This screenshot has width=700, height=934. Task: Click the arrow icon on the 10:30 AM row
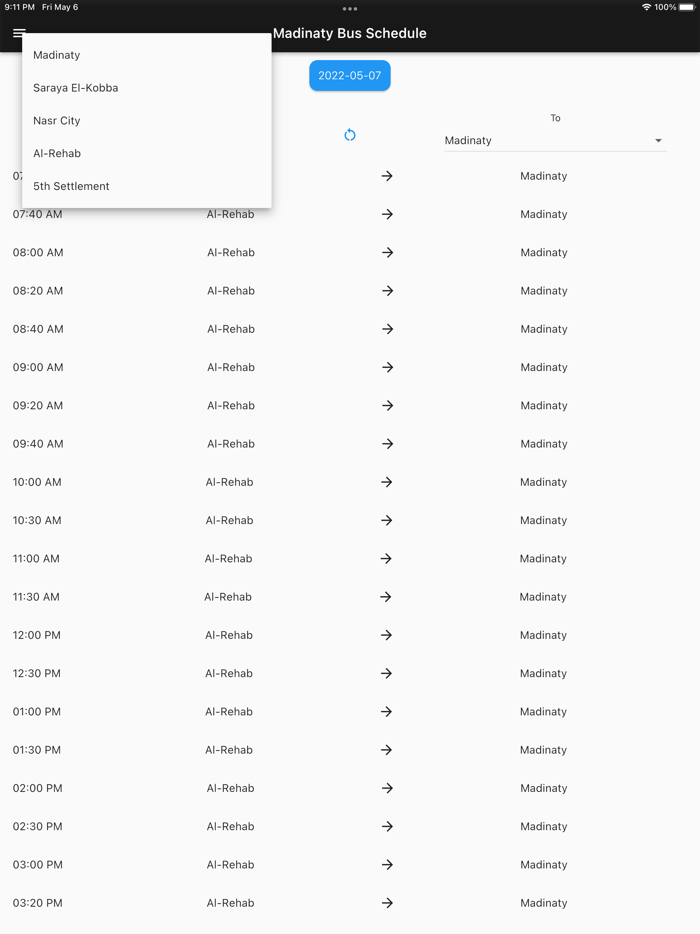pos(387,520)
